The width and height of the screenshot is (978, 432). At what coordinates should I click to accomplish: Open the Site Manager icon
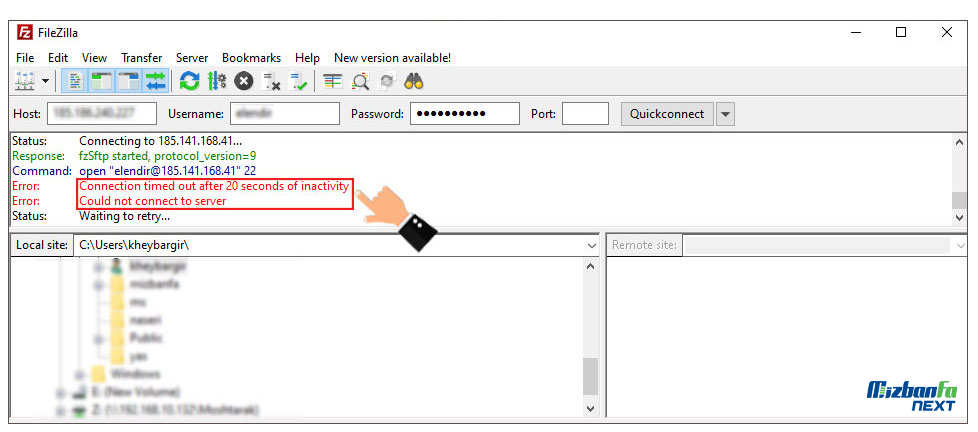25,81
